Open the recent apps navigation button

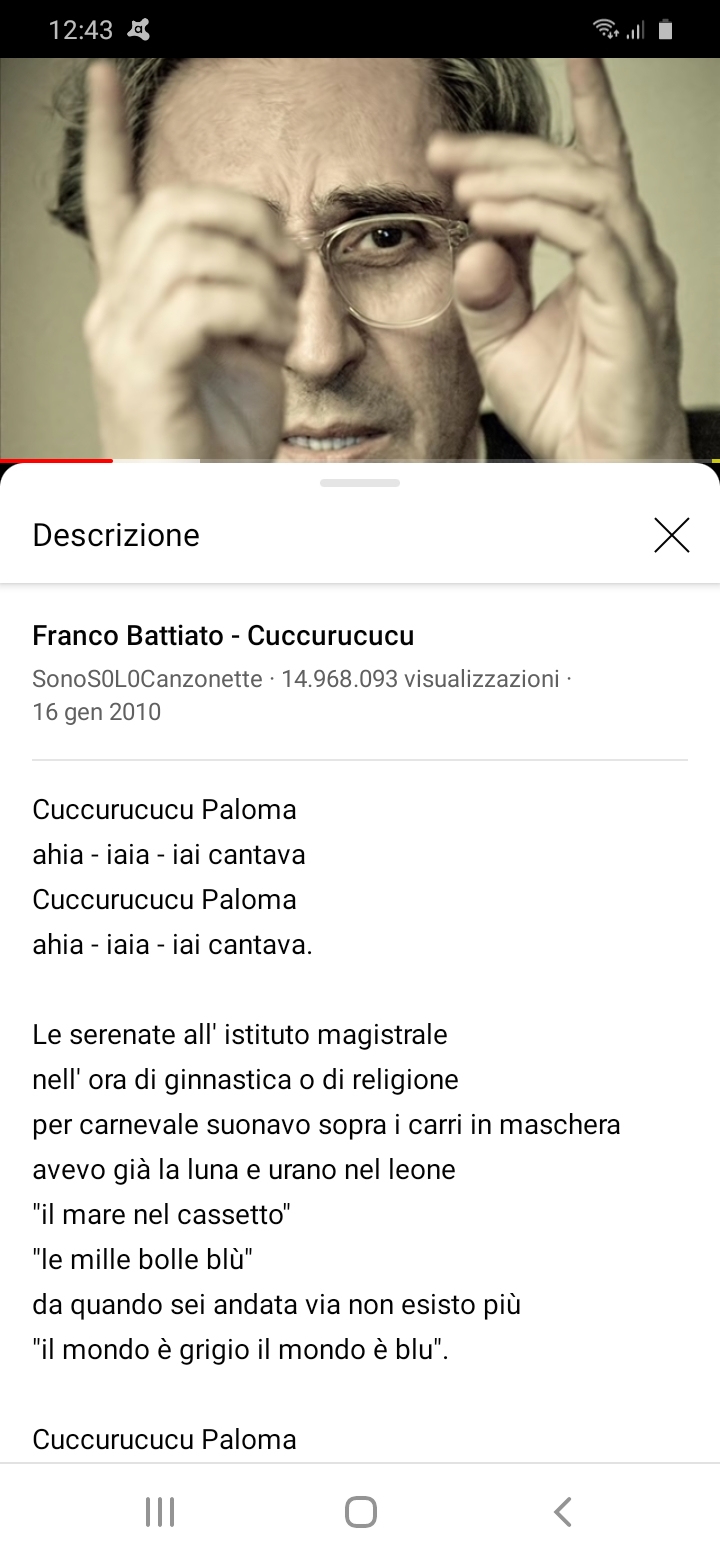pyautogui.click(x=160, y=1511)
